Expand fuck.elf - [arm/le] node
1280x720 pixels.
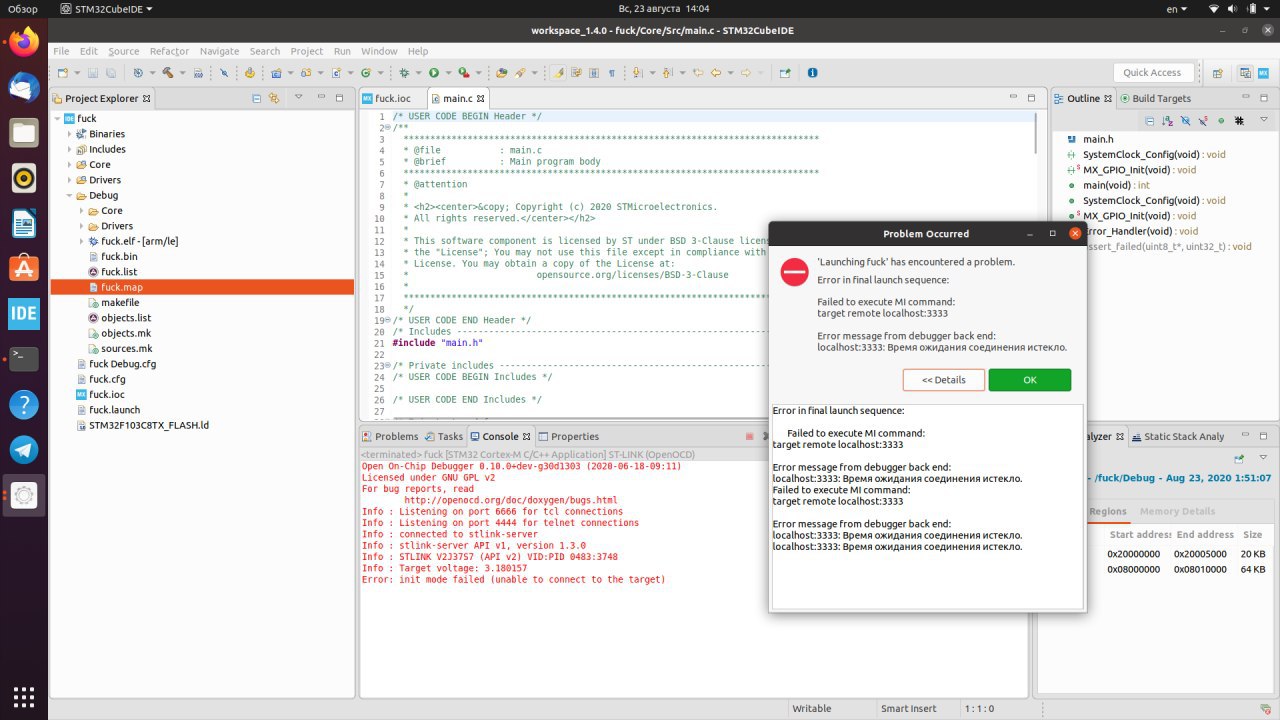82,242
